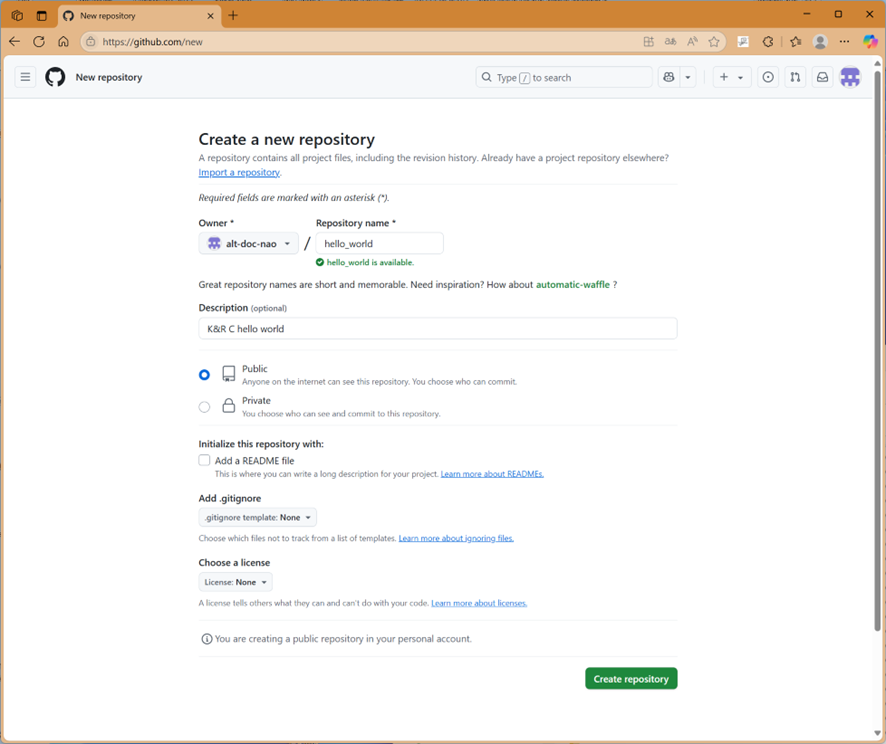This screenshot has width=886, height=744.
Task: Open Learn more about READMEs link
Action: (492, 474)
